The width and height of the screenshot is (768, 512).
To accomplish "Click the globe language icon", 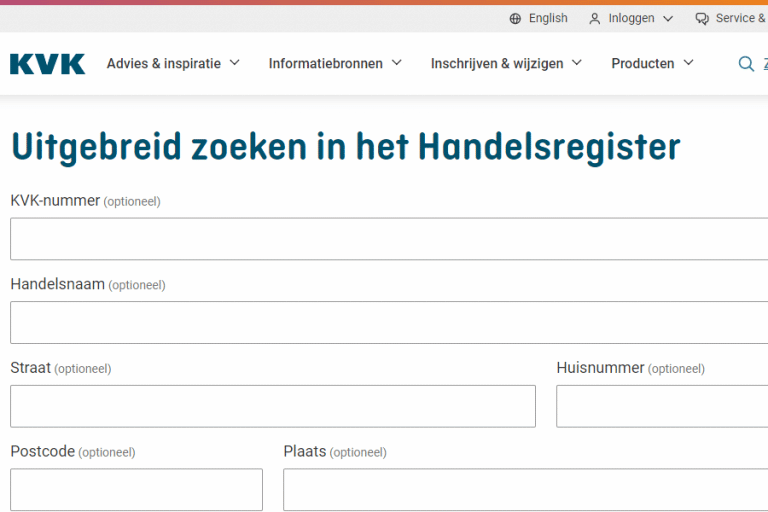I will [x=515, y=19].
